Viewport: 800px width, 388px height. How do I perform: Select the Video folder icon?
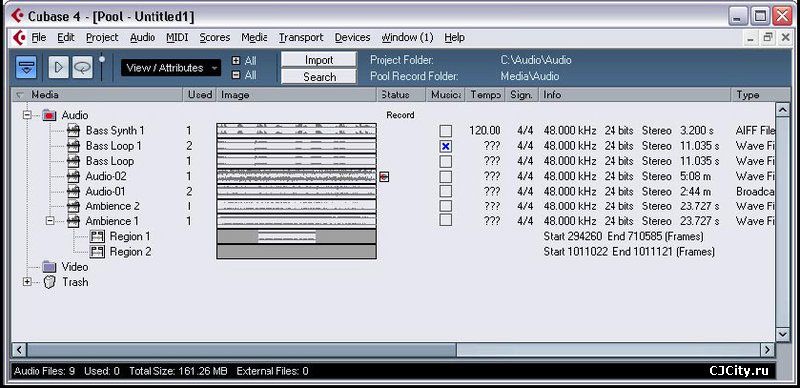tap(49, 267)
